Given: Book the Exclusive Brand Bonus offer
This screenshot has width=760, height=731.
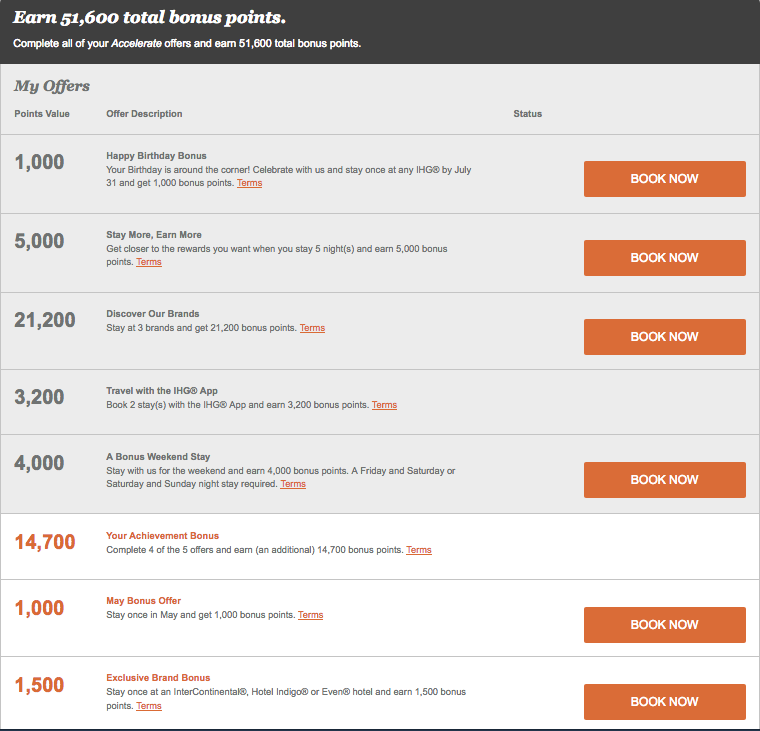Looking at the screenshot, I should (664, 702).
